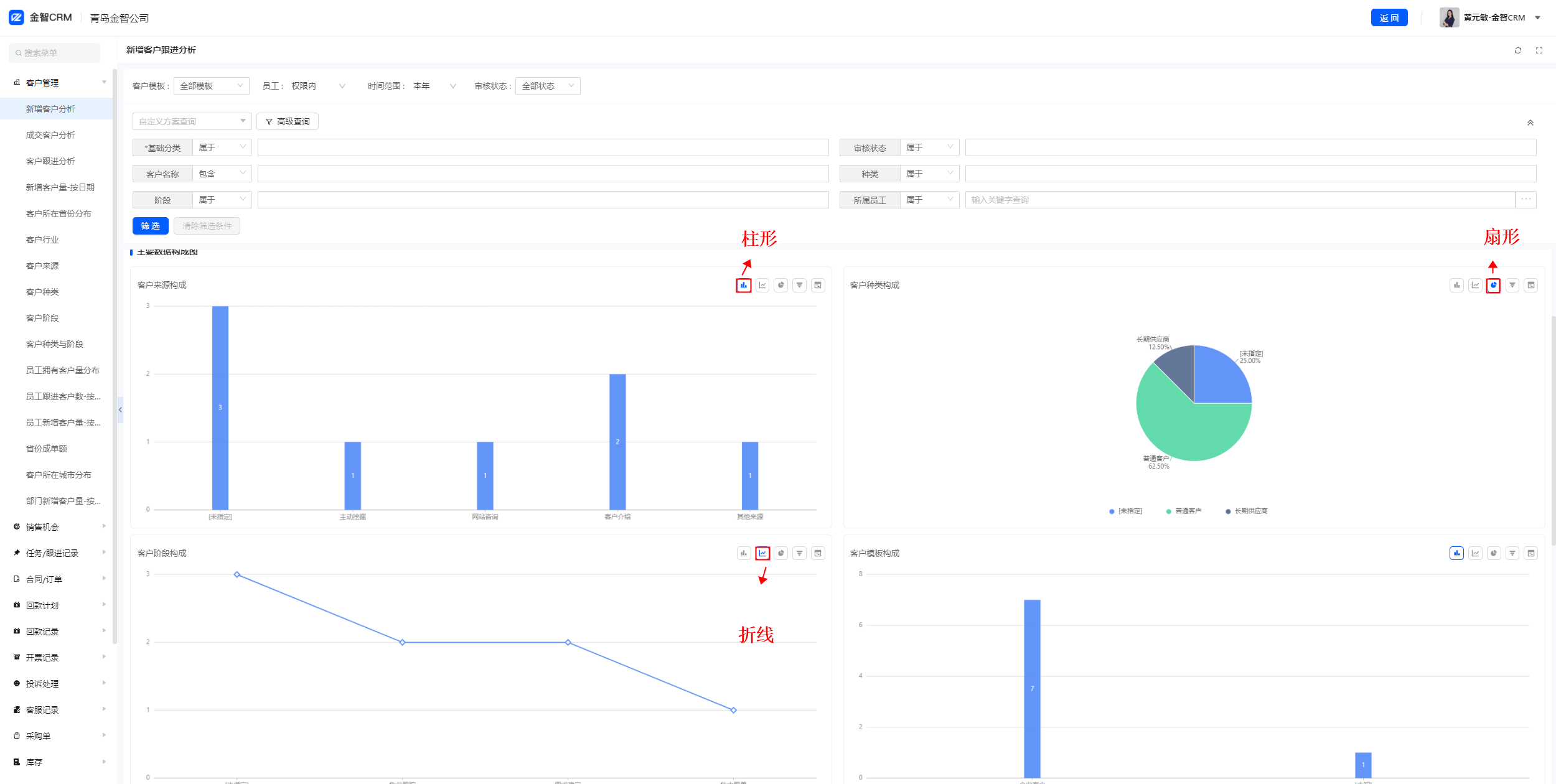
Task: Open 客户种类与阶段 menu item
Action: (56, 344)
